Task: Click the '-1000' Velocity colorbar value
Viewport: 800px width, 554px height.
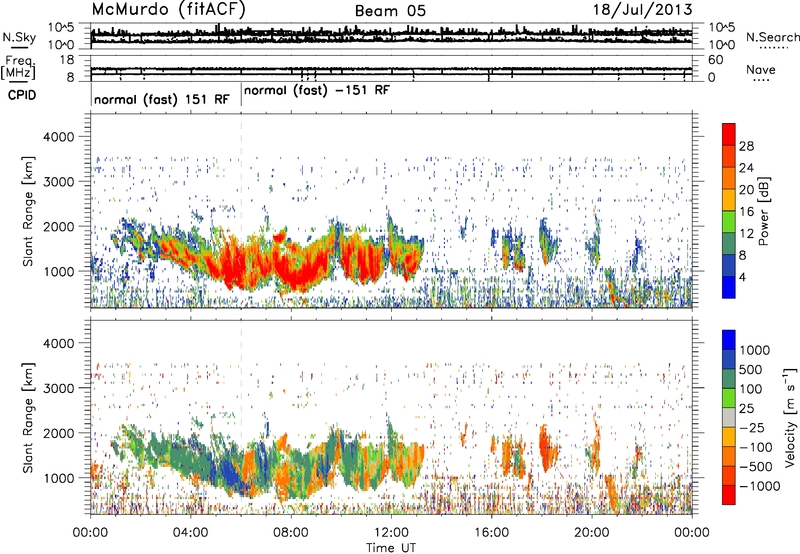Action: pyautogui.click(x=760, y=486)
